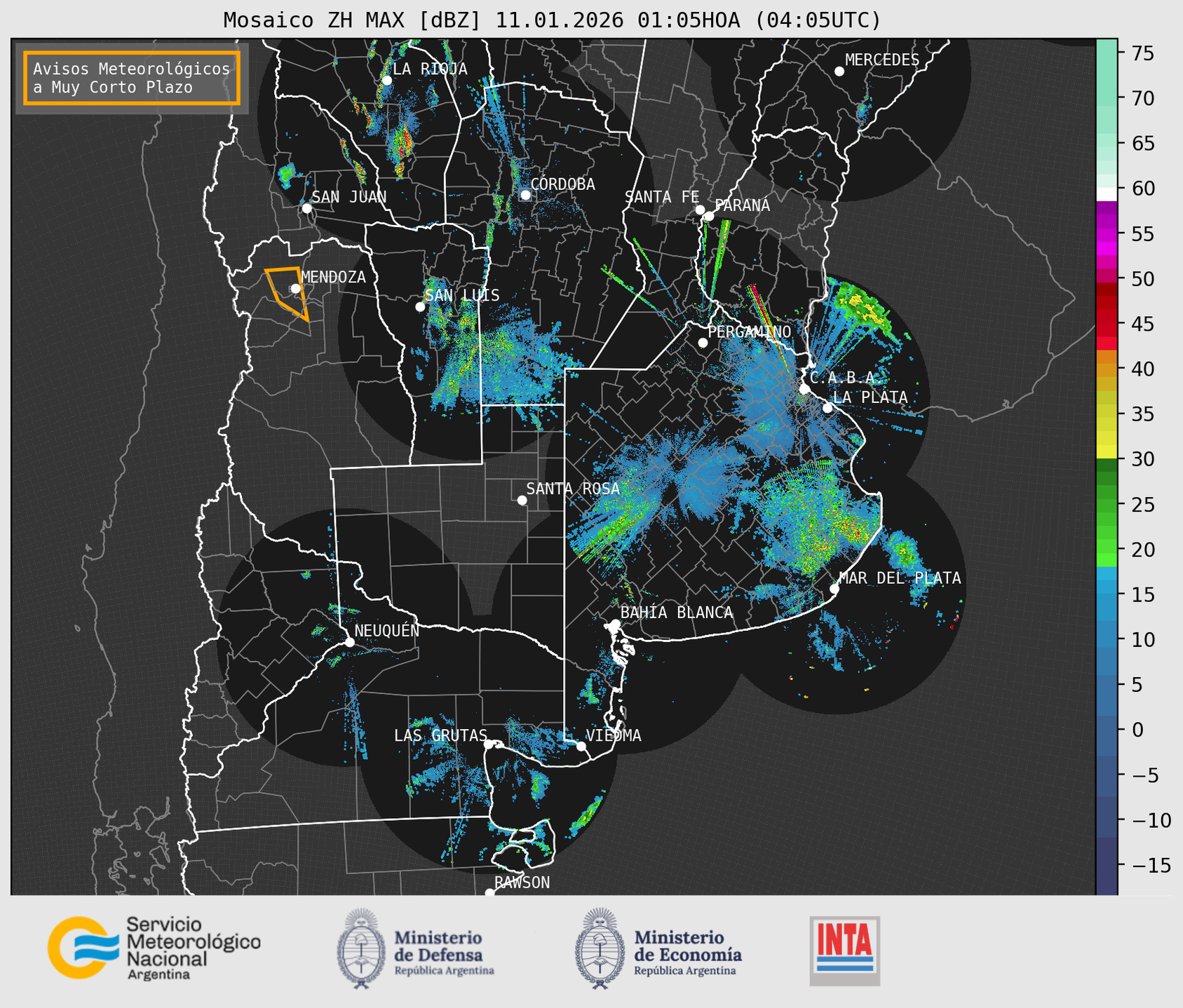Viewport: 1183px width, 1008px height.
Task: Click the Bahía Blanca city marker dot
Action: (x=615, y=624)
